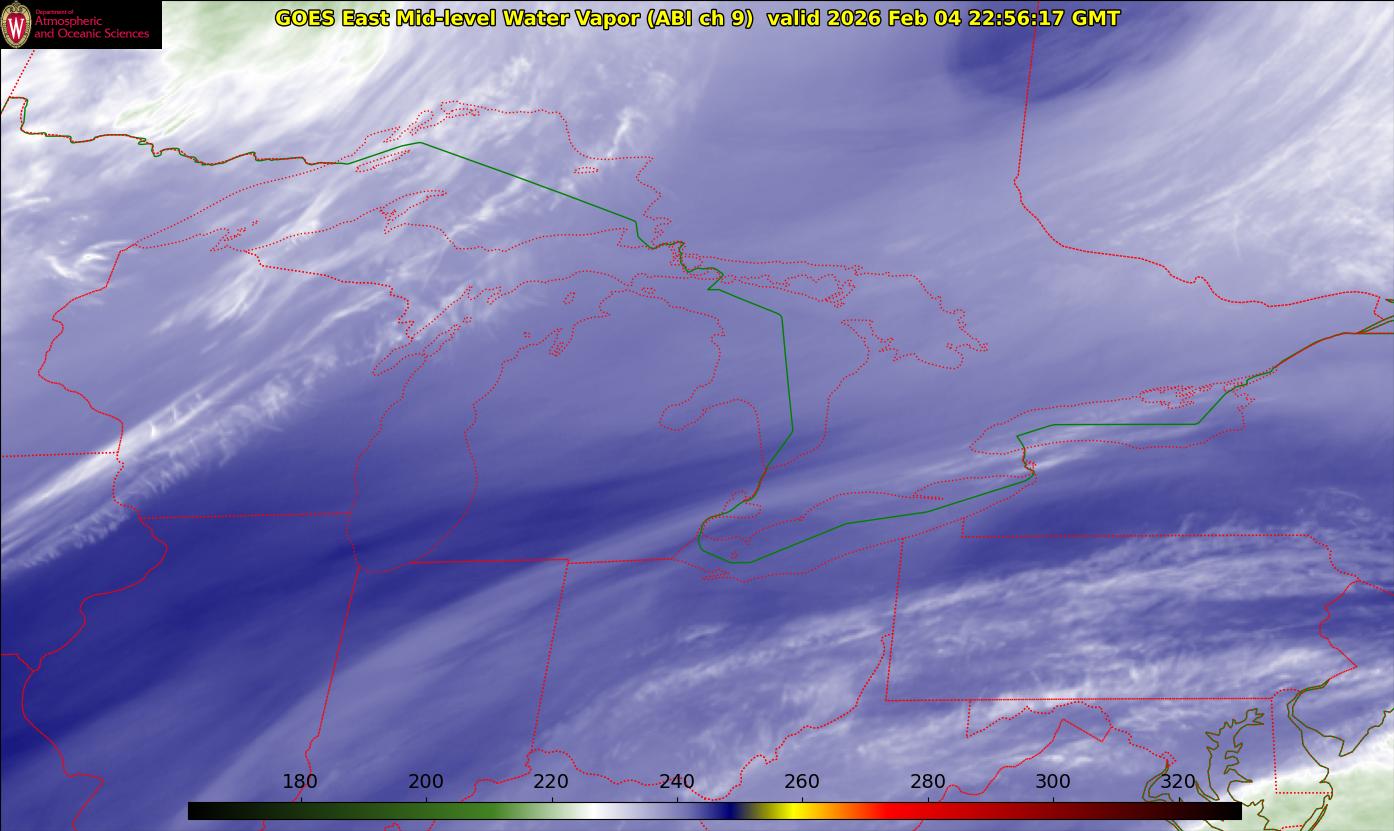The image size is (1394, 831).
Task: Click the 200 tick label on colorbar
Action: (x=426, y=782)
